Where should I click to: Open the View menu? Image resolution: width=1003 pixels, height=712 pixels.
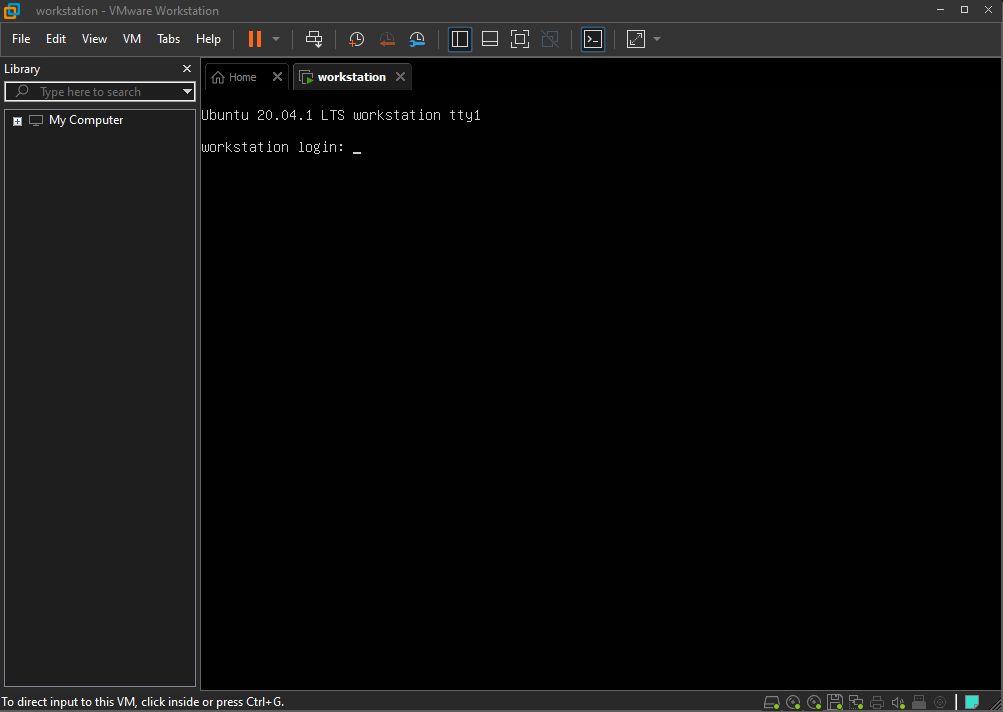click(94, 39)
